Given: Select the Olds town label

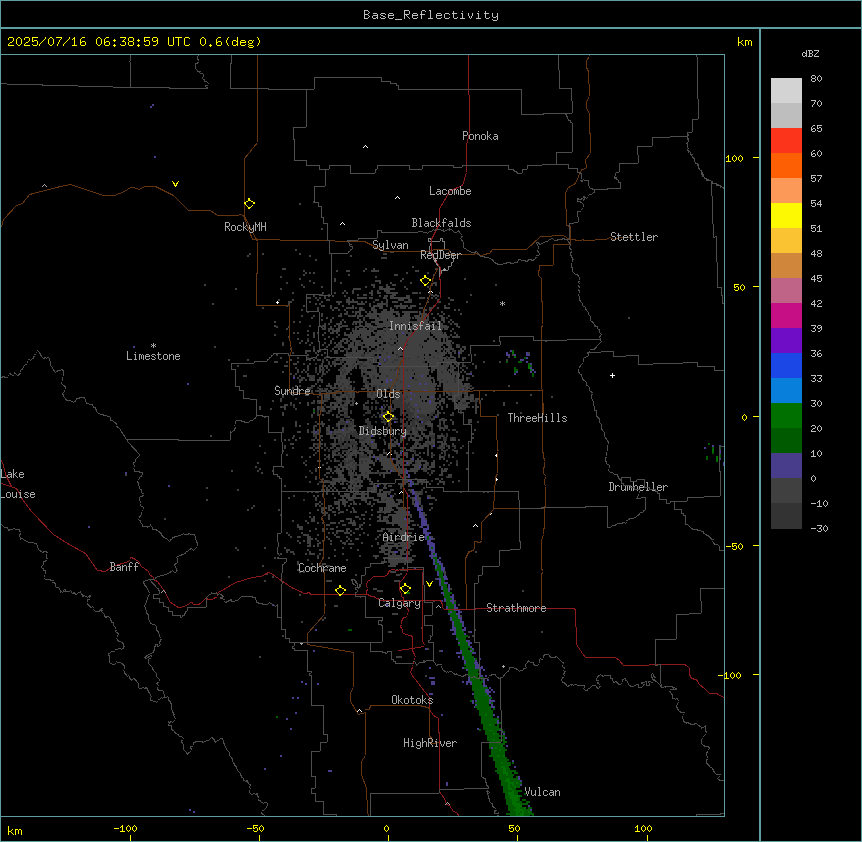Looking at the screenshot, I should click(388, 394).
